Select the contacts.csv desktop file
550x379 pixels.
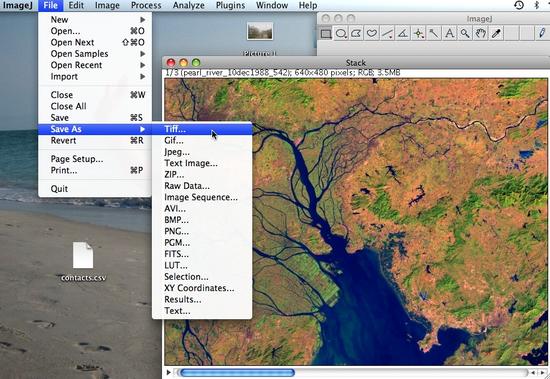[83, 261]
